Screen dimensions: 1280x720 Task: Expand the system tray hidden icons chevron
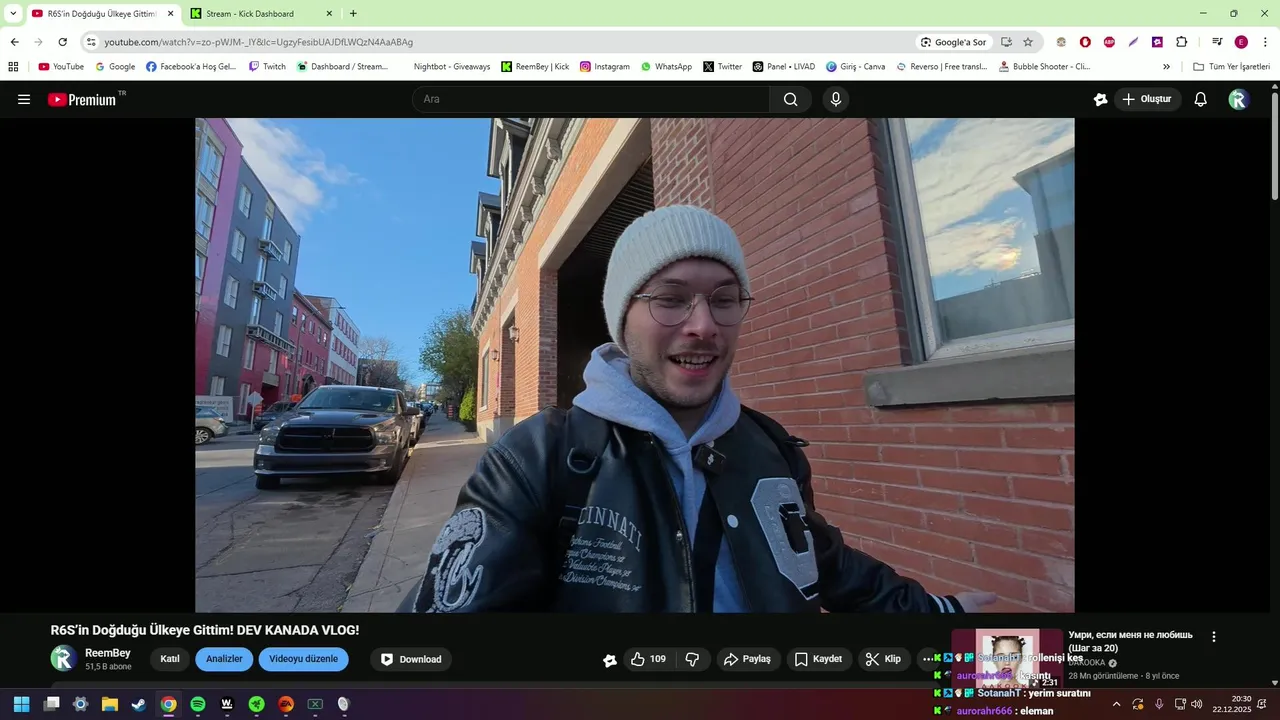1116,704
